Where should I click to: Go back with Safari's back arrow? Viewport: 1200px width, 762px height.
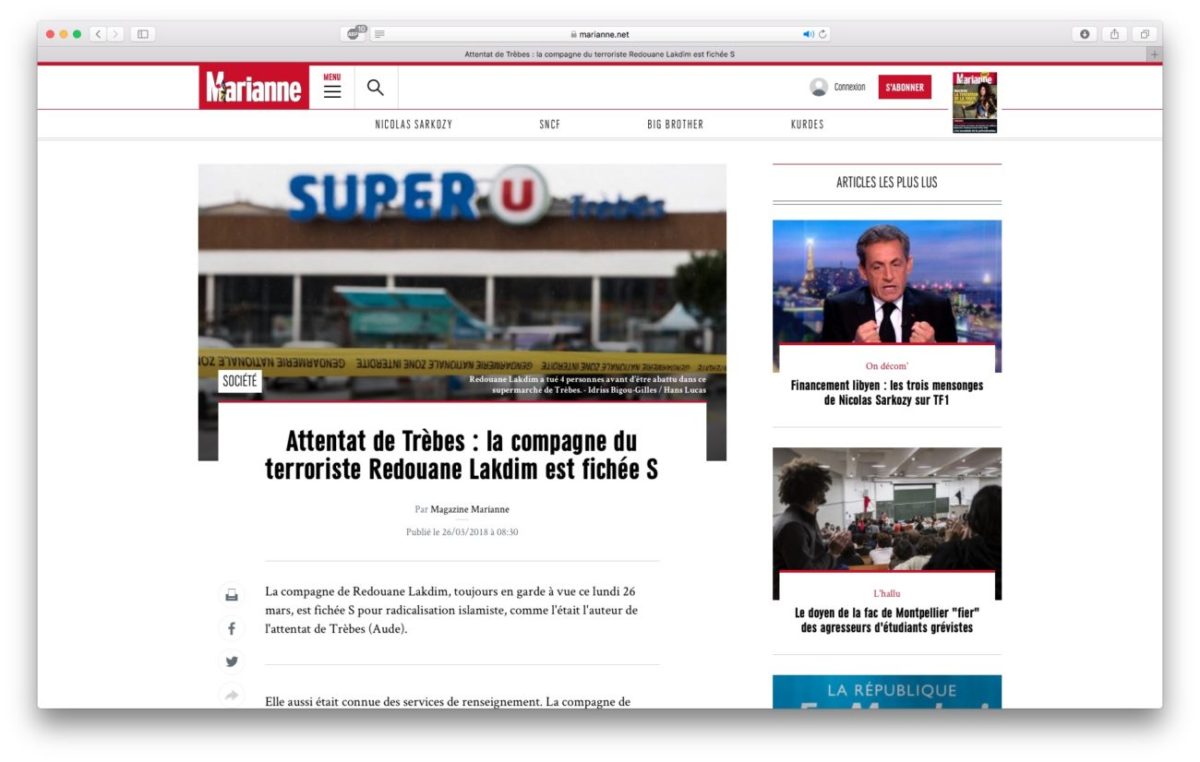click(98, 34)
